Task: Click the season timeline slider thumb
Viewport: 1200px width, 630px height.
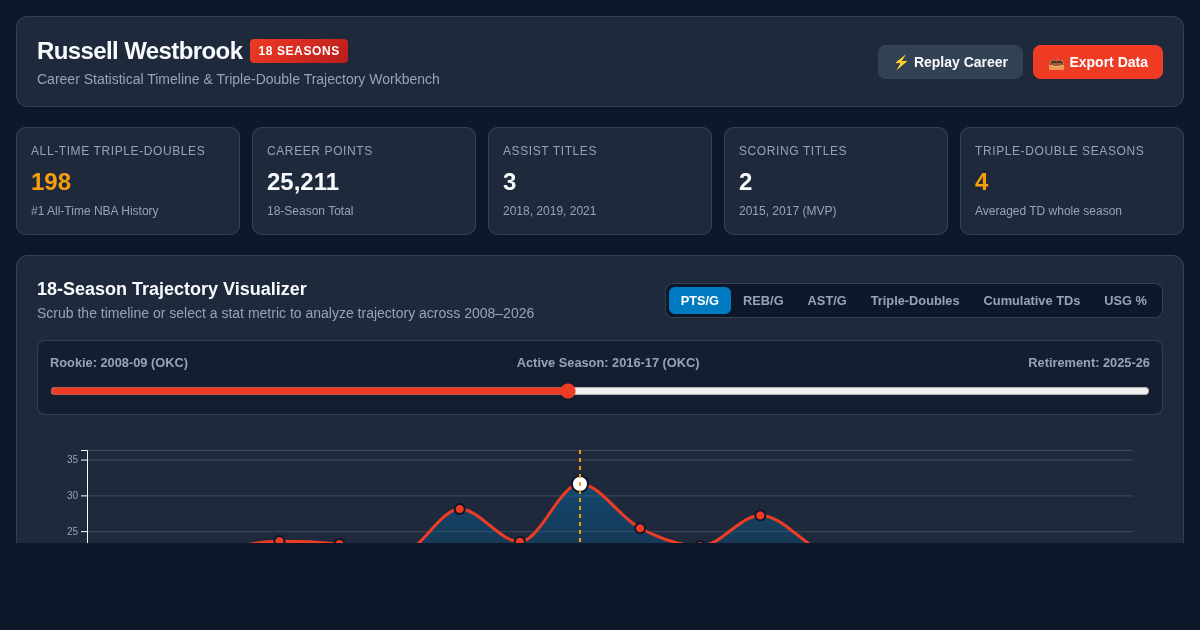Action: 568,391
